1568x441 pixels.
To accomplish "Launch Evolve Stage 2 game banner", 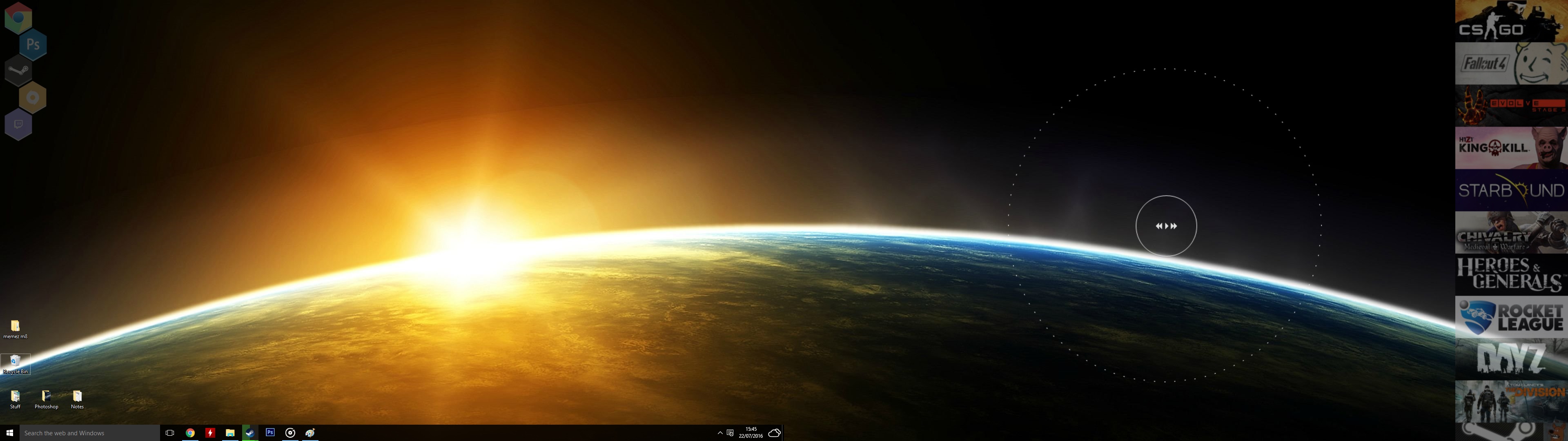I will (x=1511, y=105).
